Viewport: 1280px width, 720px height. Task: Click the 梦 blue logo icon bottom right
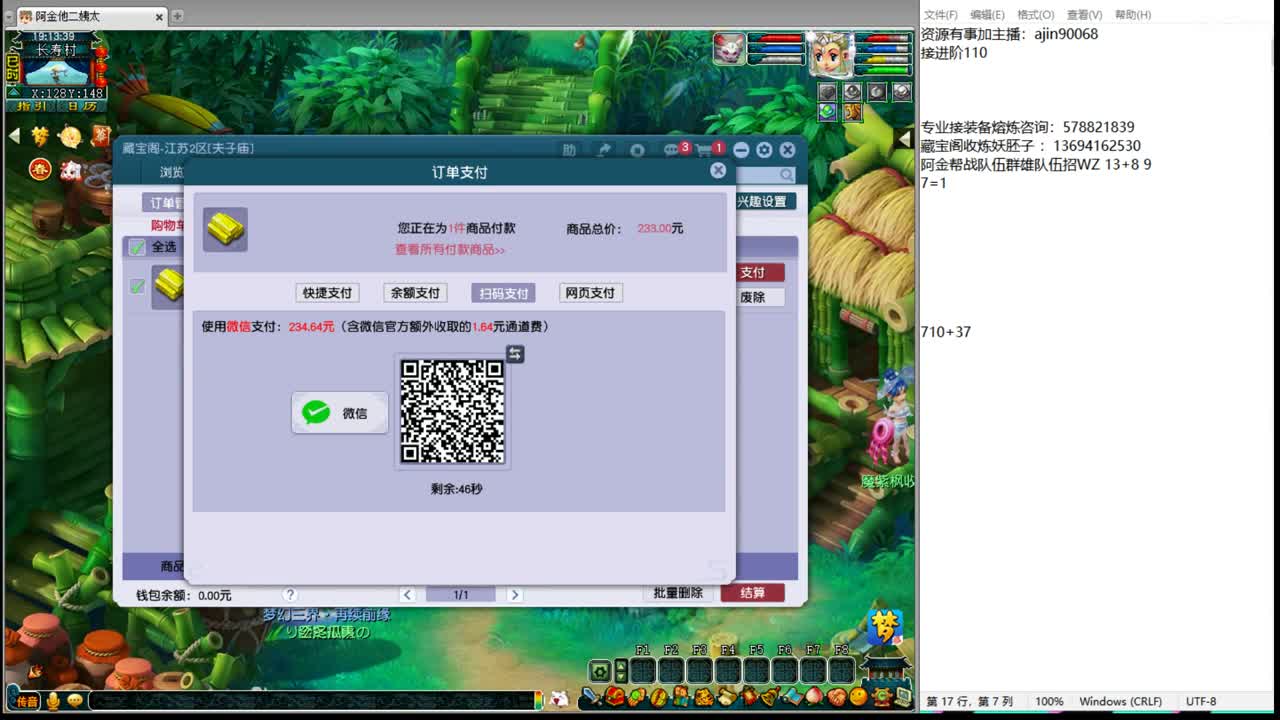[884, 629]
